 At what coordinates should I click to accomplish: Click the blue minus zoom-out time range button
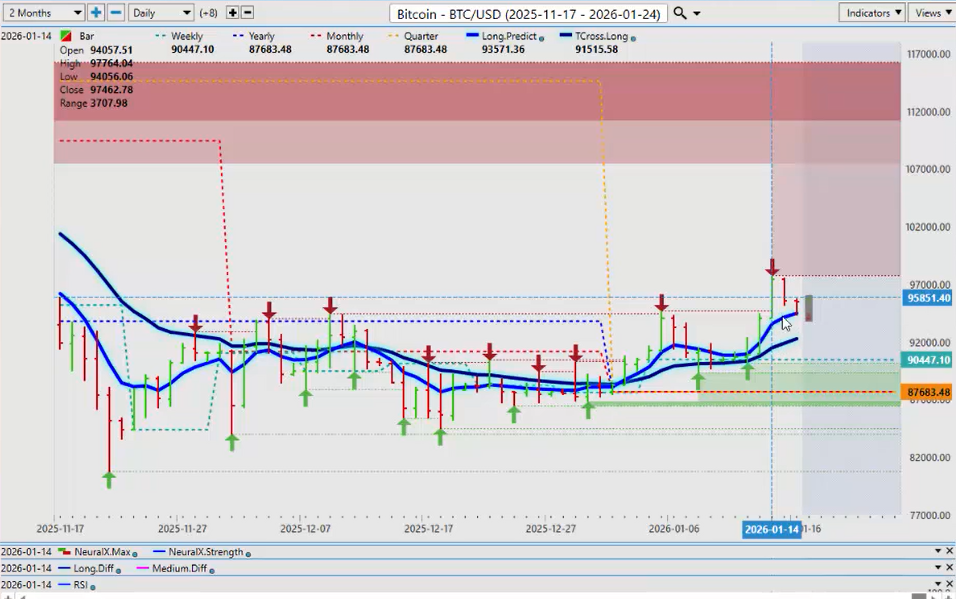[115, 13]
